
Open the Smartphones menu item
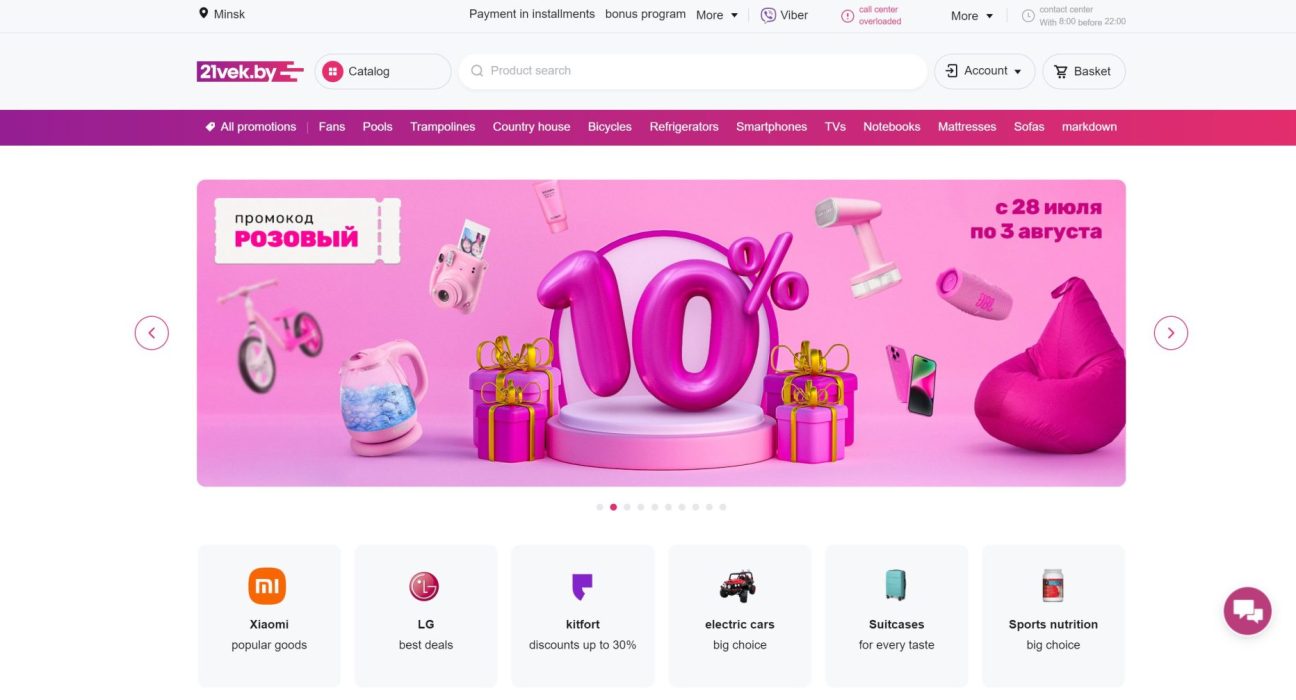[771, 127]
